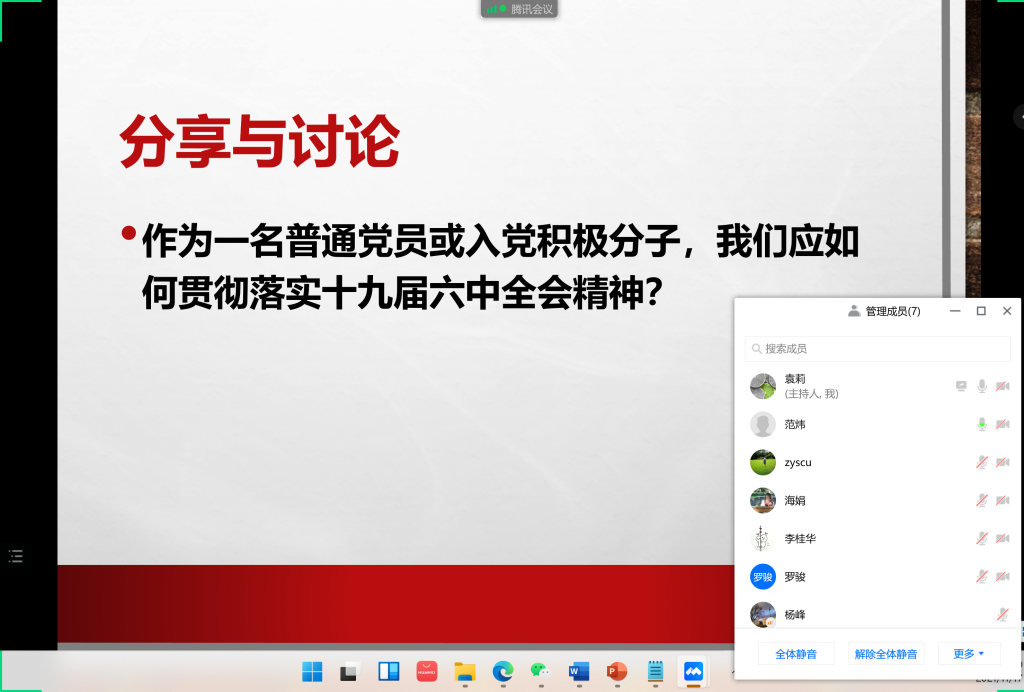Select member 范炜 in the list
This screenshot has width=1024, height=692.
click(795, 424)
